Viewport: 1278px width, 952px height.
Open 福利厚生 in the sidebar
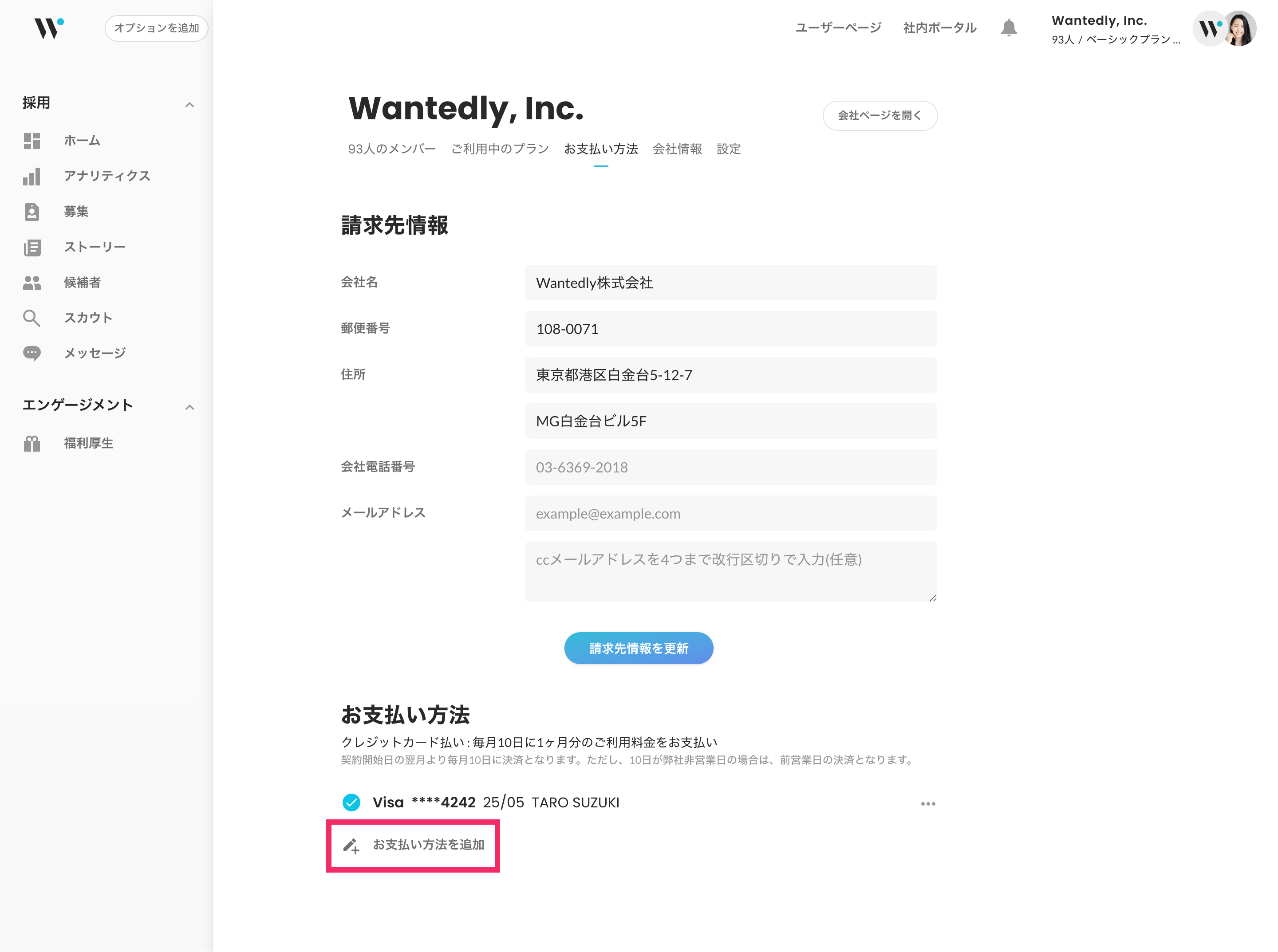pos(88,443)
